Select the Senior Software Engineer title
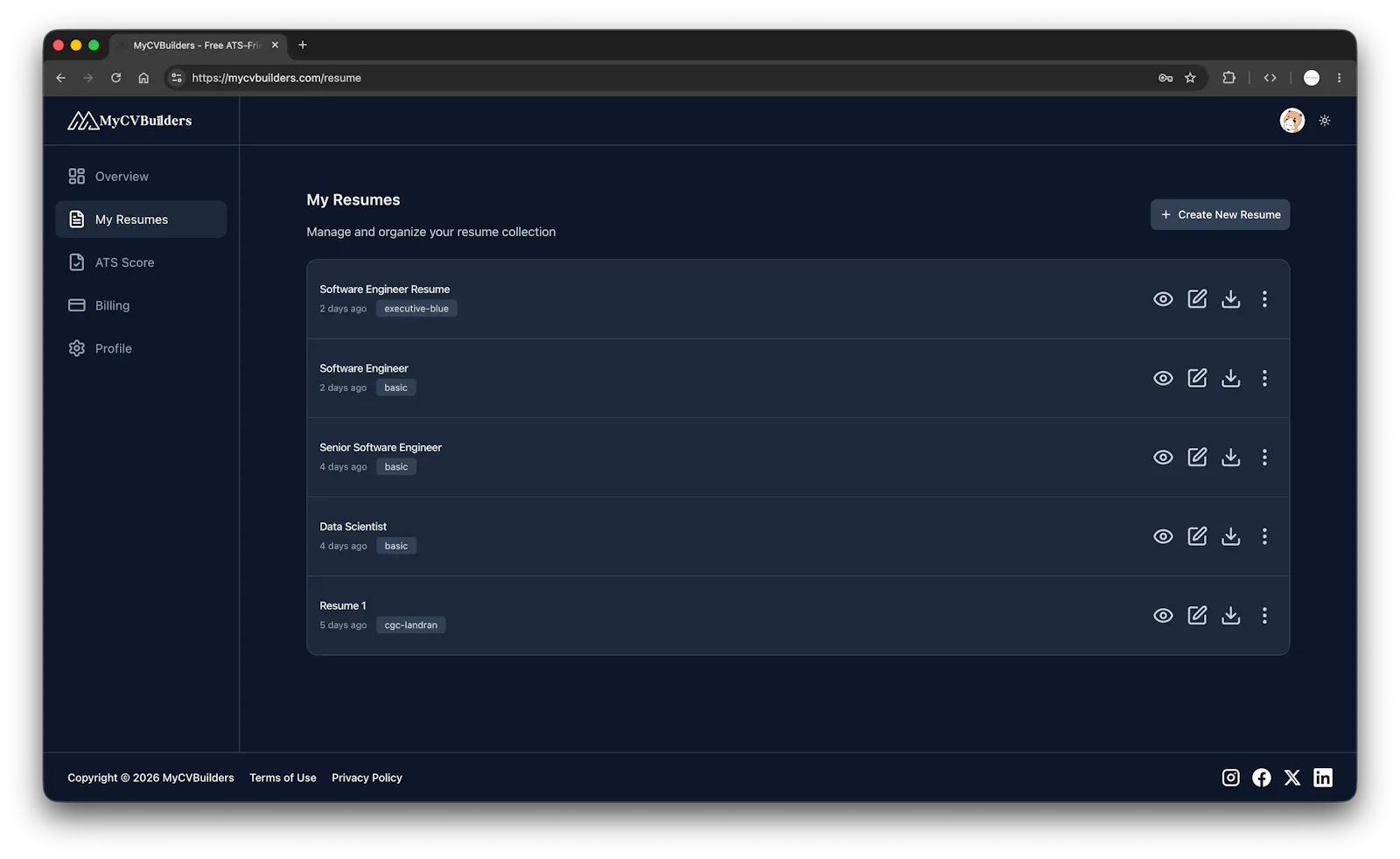The height and width of the screenshot is (859, 1400). (x=381, y=448)
